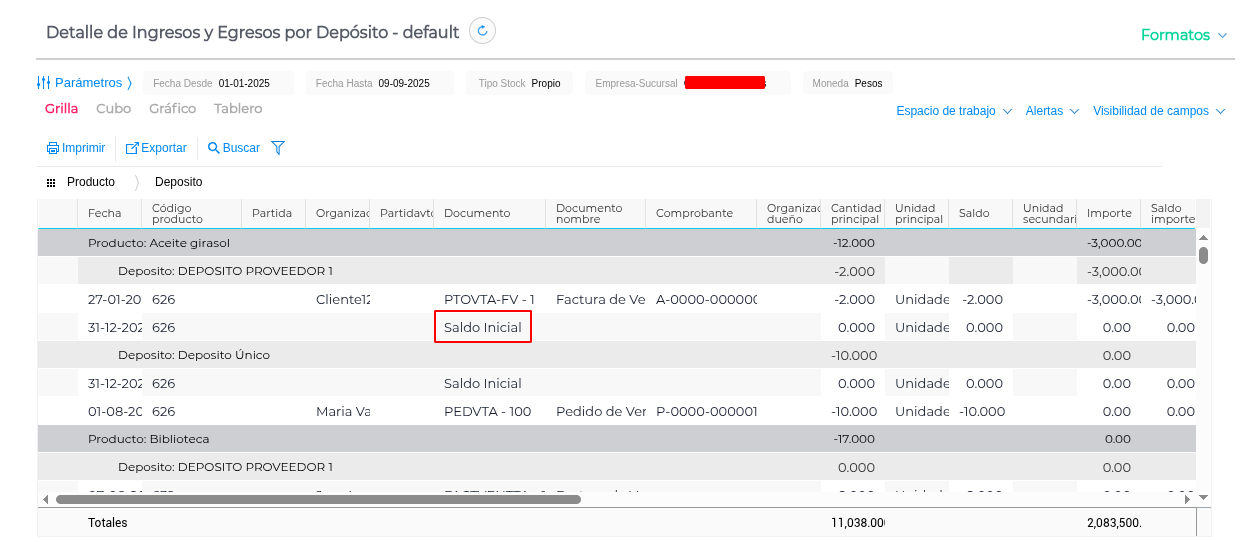Screen dimensions: 1260x542
Task: Click the Tipo Stock Propio field
Action: point(519,83)
